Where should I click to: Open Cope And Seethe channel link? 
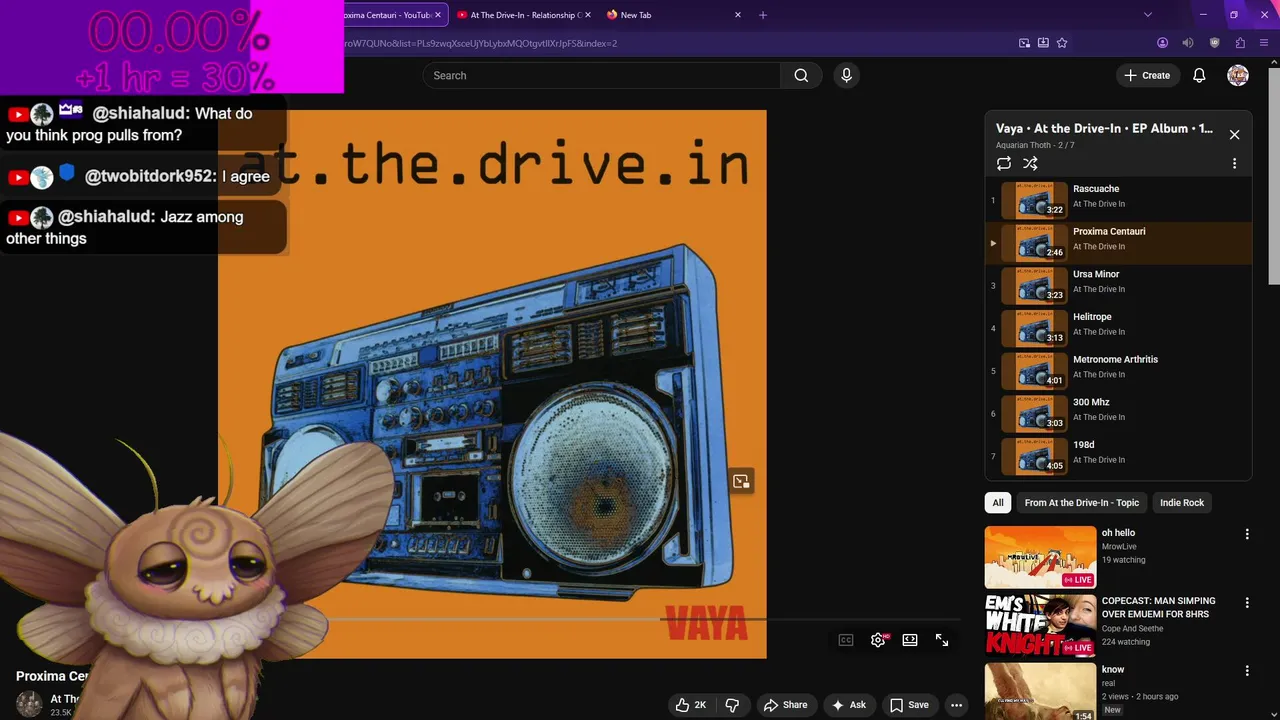coord(1132,629)
